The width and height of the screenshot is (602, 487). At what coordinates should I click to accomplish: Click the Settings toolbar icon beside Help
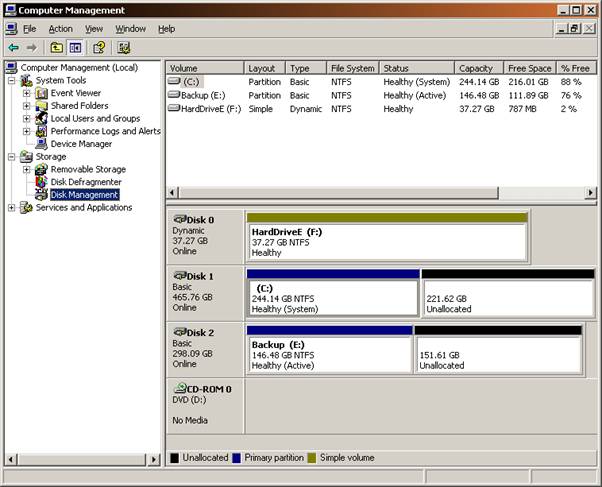point(124,48)
